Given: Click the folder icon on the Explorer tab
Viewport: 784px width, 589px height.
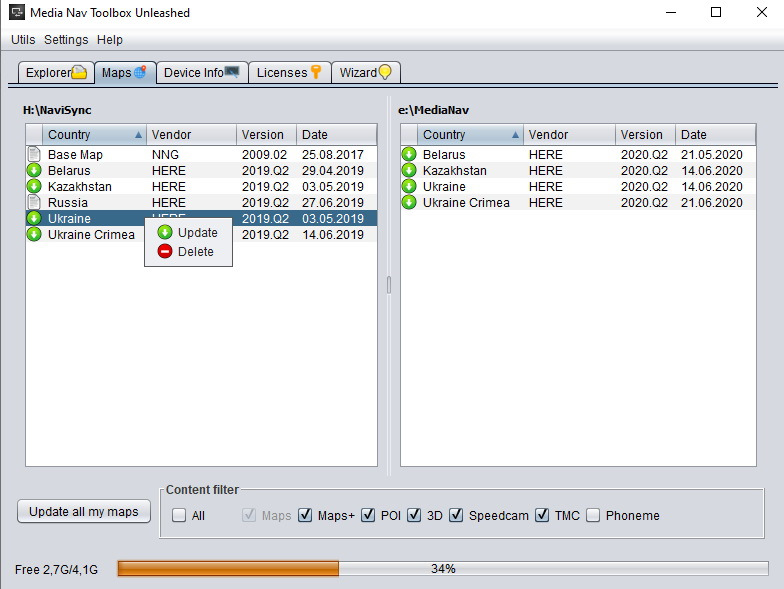Looking at the screenshot, I should click(79, 72).
